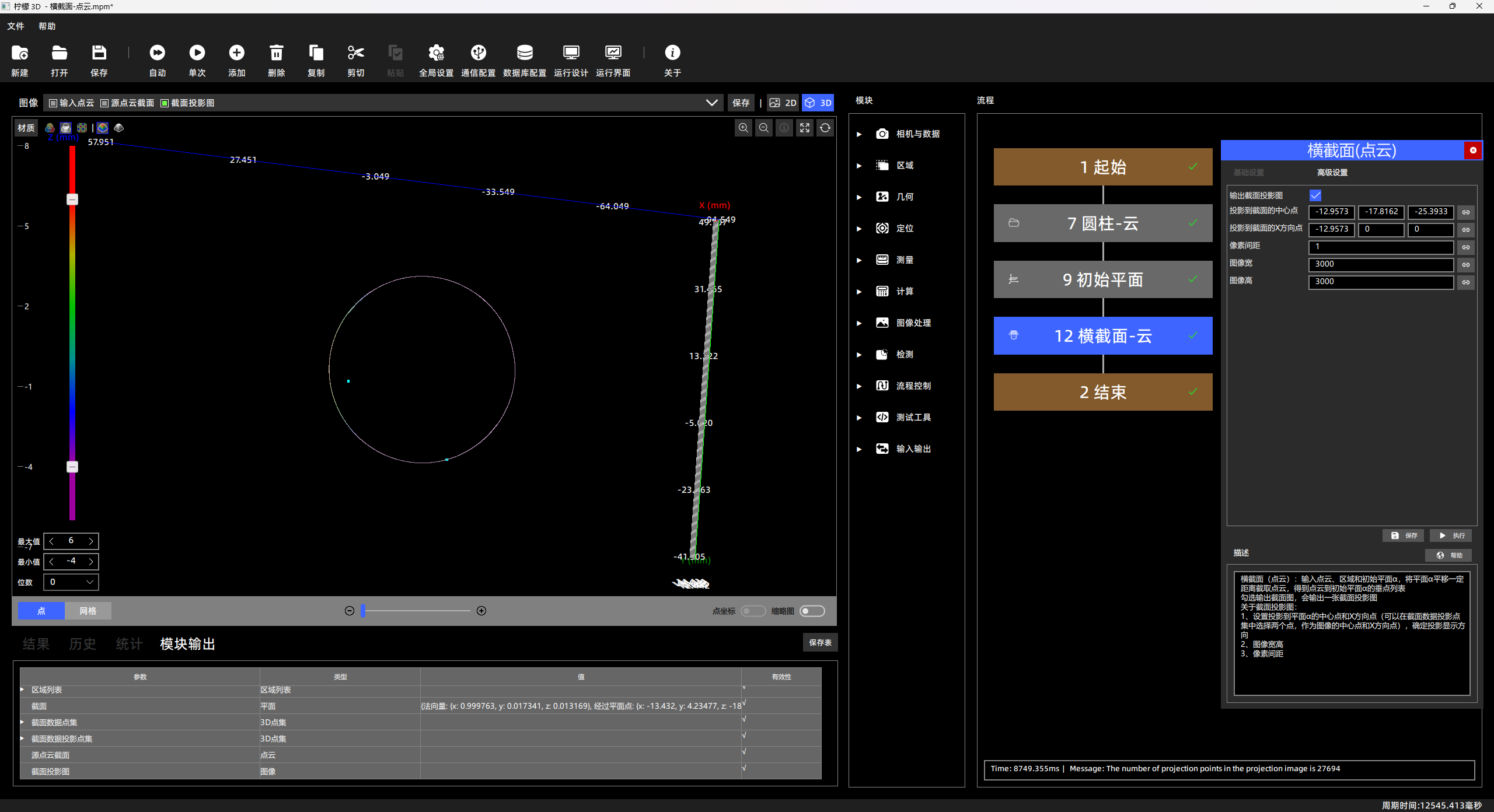Decrease 最小值 with left arrow
Viewport: 1494px width, 812px height.
click(51, 561)
